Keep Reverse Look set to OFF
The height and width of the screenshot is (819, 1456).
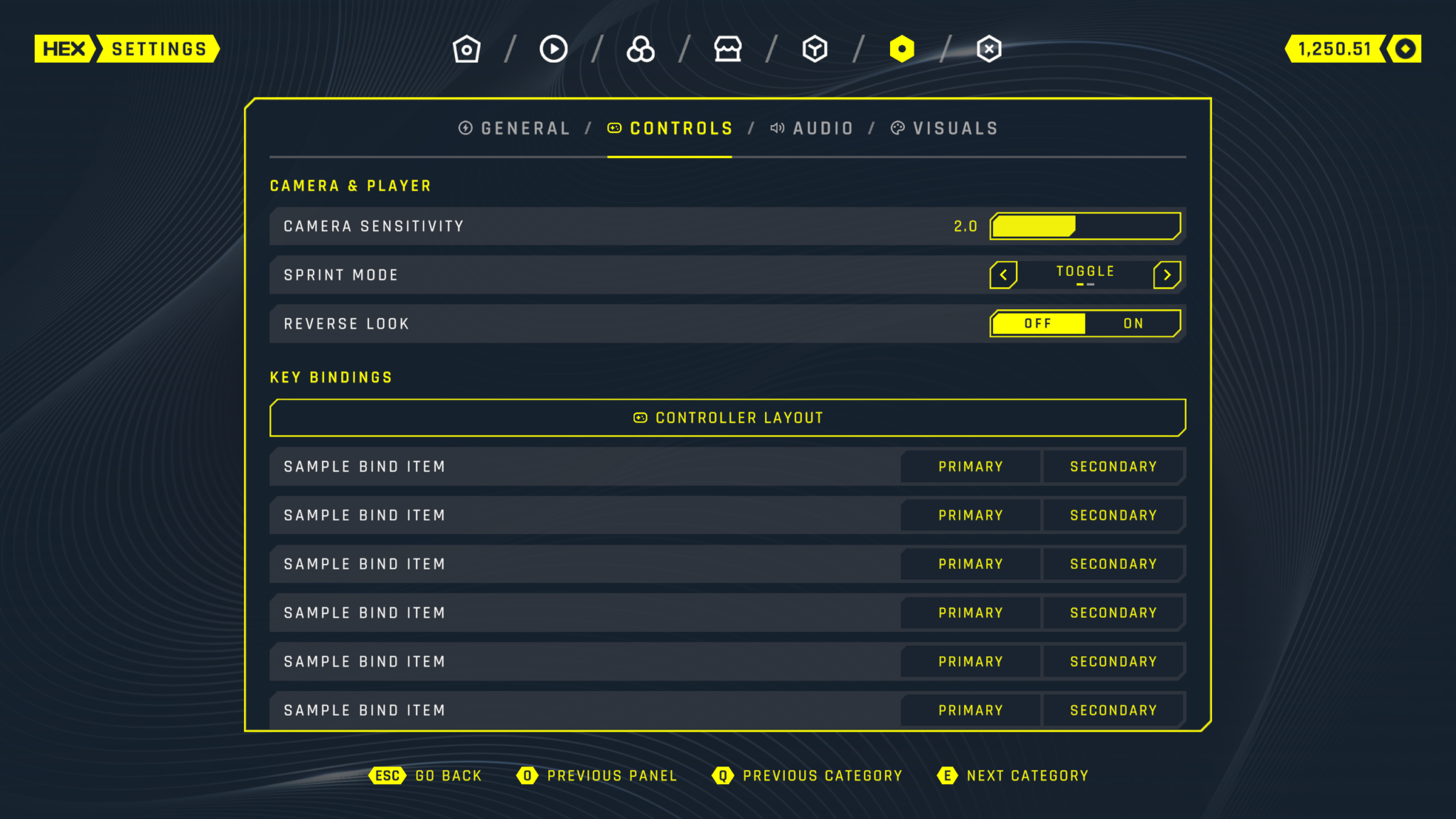click(1038, 323)
